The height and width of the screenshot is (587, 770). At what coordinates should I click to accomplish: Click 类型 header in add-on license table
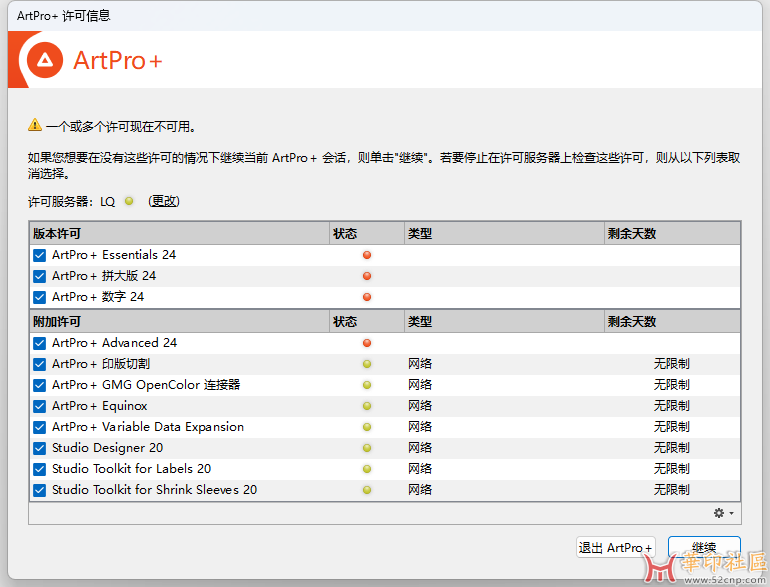click(x=505, y=322)
